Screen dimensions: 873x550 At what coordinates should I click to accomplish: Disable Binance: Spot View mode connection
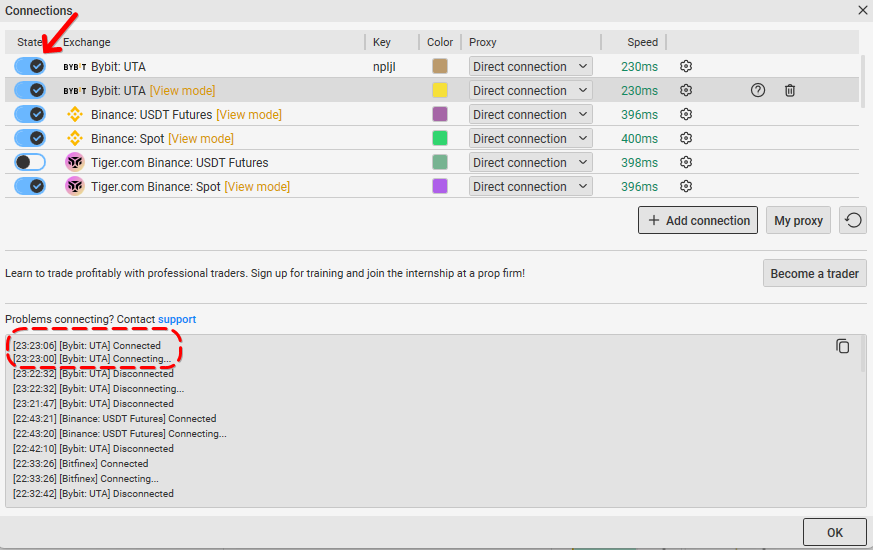[x=30, y=138]
